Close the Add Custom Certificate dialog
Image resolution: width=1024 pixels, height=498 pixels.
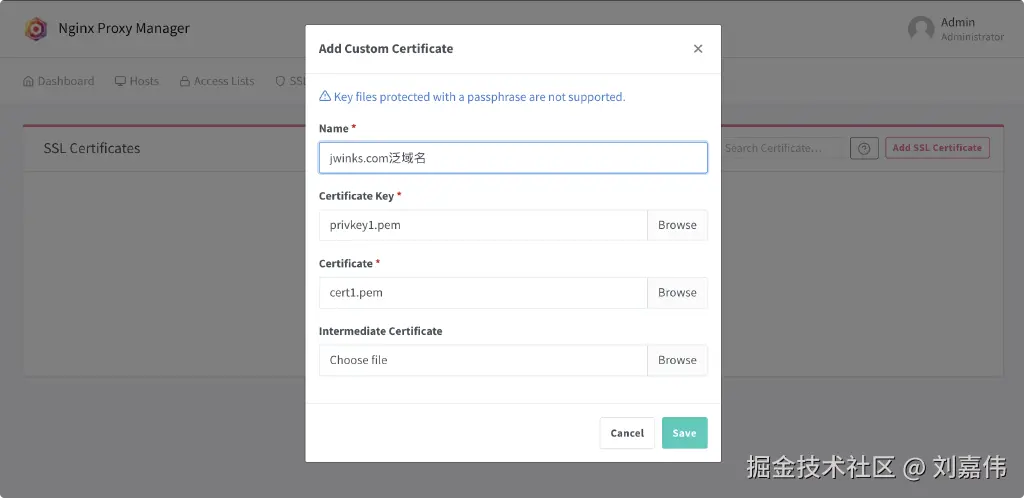tap(698, 49)
